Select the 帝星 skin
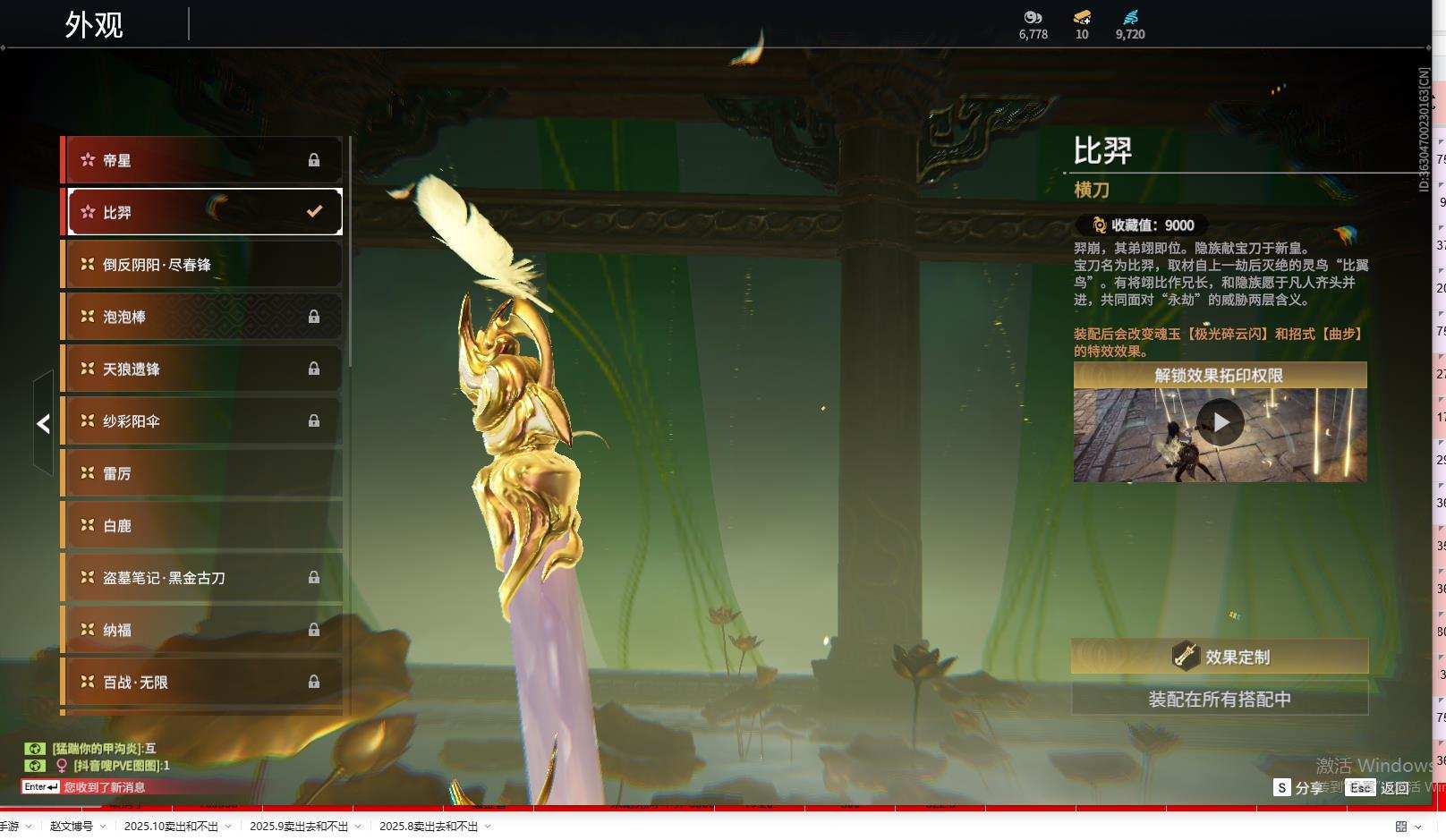 201,160
